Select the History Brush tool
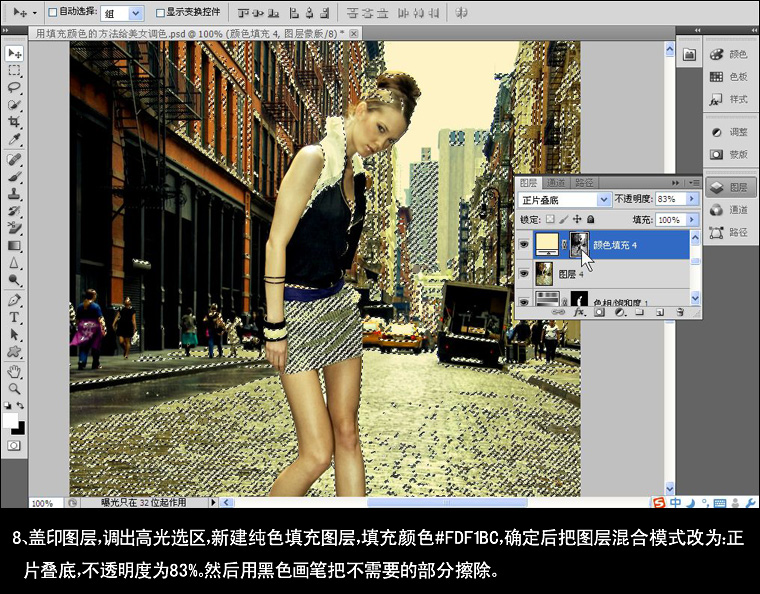Image resolution: width=760 pixels, height=594 pixels. pyautogui.click(x=14, y=211)
